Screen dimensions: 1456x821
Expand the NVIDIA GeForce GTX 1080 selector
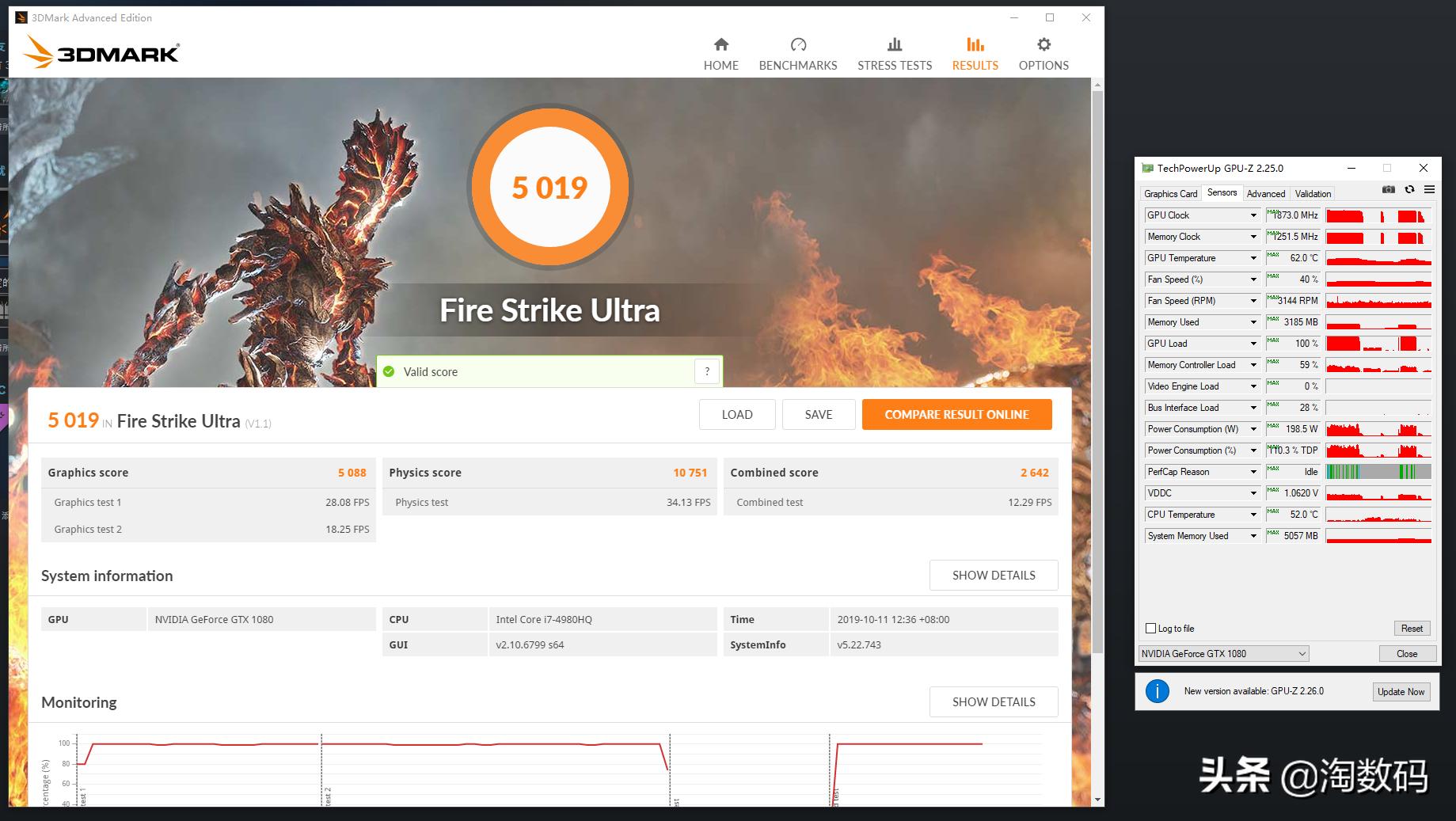tap(1302, 653)
